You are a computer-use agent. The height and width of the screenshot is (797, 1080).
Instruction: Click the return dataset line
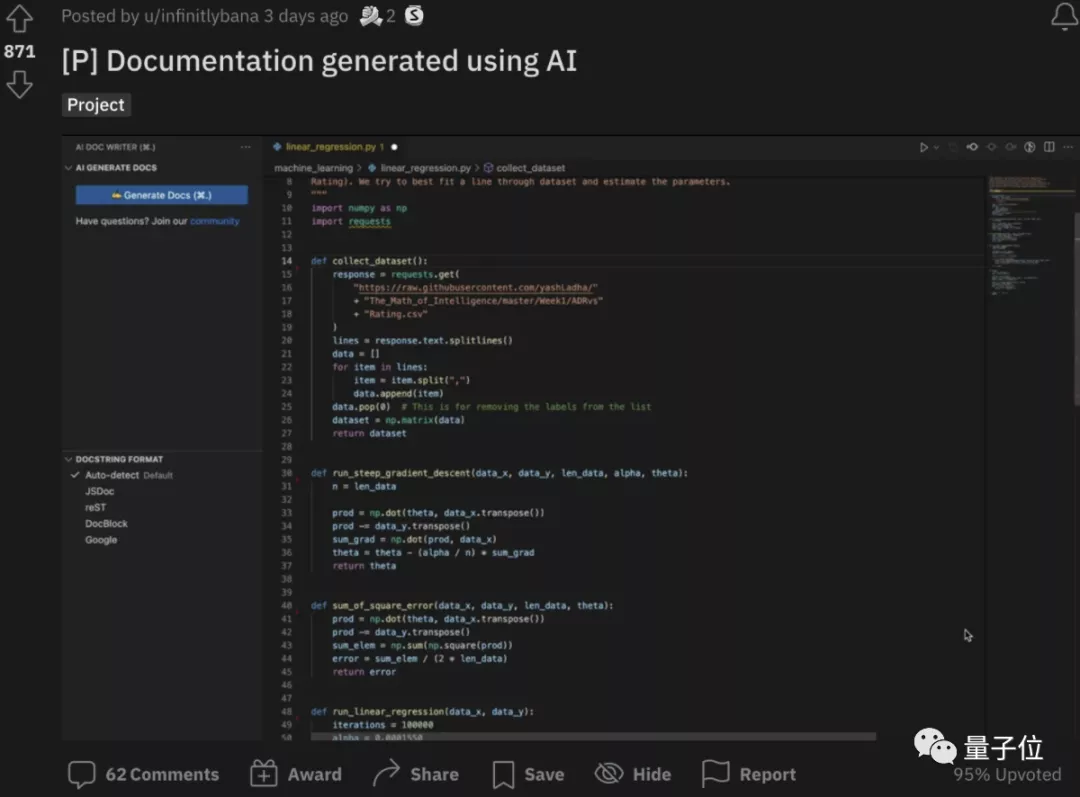pos(369,433)
